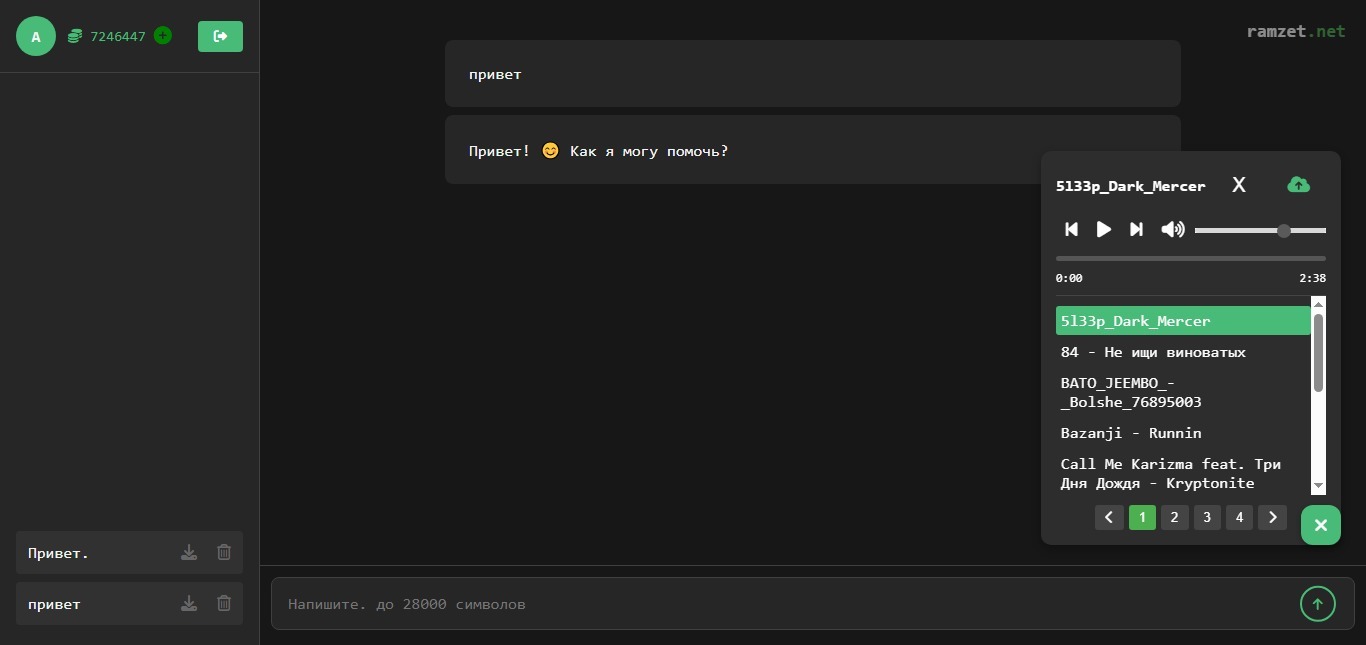
Task: Advance to the next playlist page with the chevron
Action: pos(1272,517)
